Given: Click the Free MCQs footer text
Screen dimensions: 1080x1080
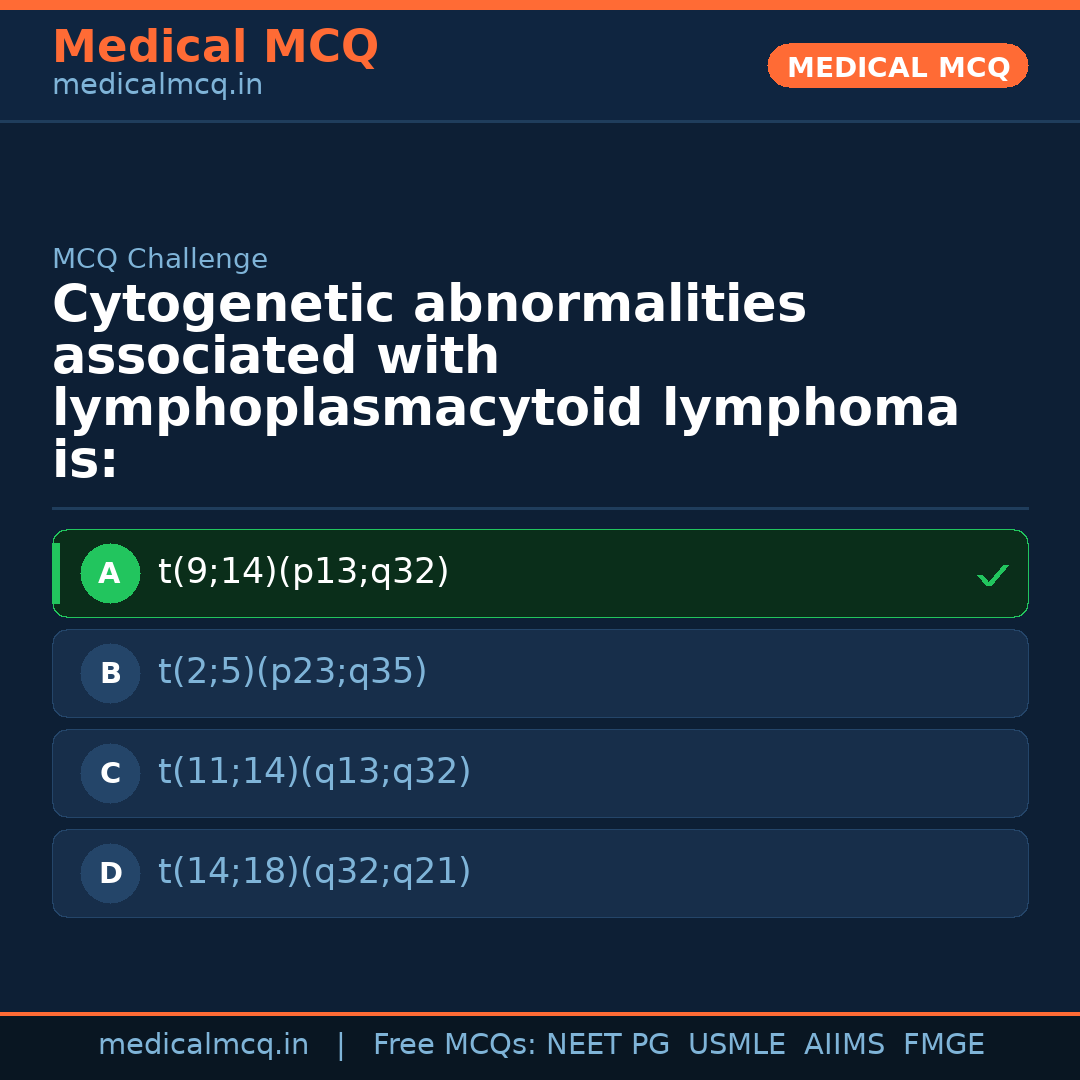Looking at the screenshot, I should pos(454,1045).
